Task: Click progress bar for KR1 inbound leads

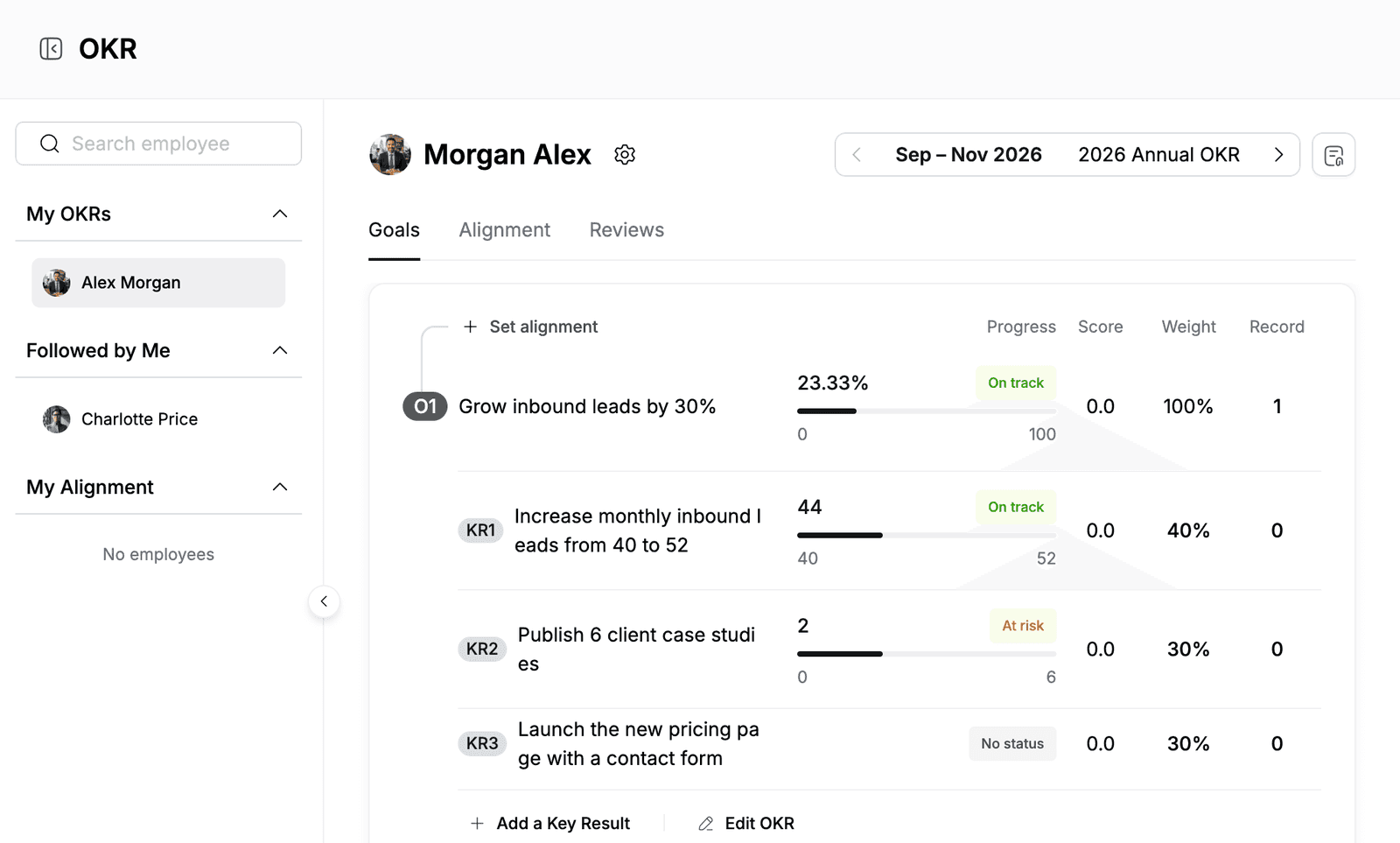Action: 927,535
